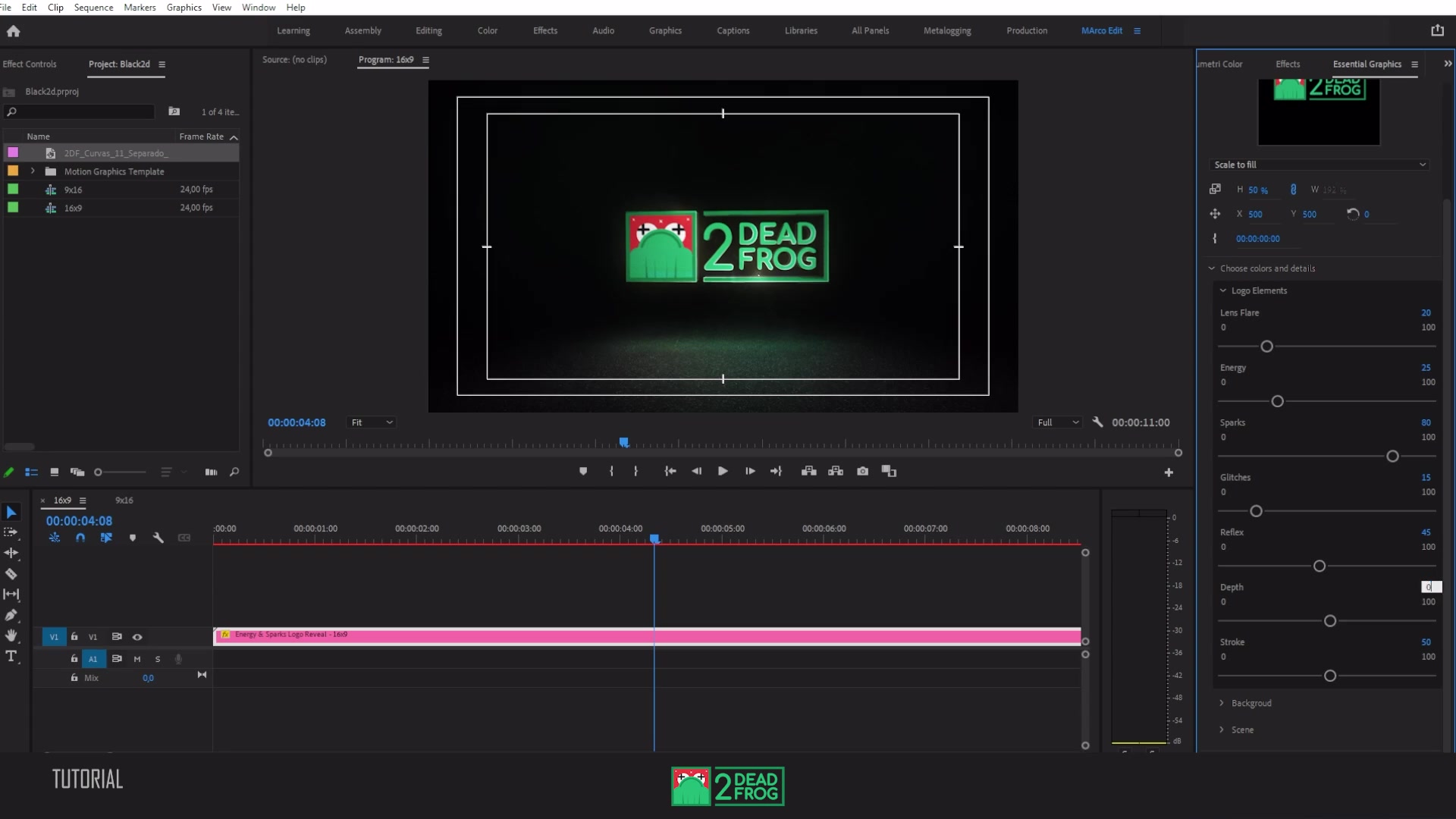The image size is (1456, 819).
Task: Adjust the Lens Flare slider handle
Action: point(1266,347)
